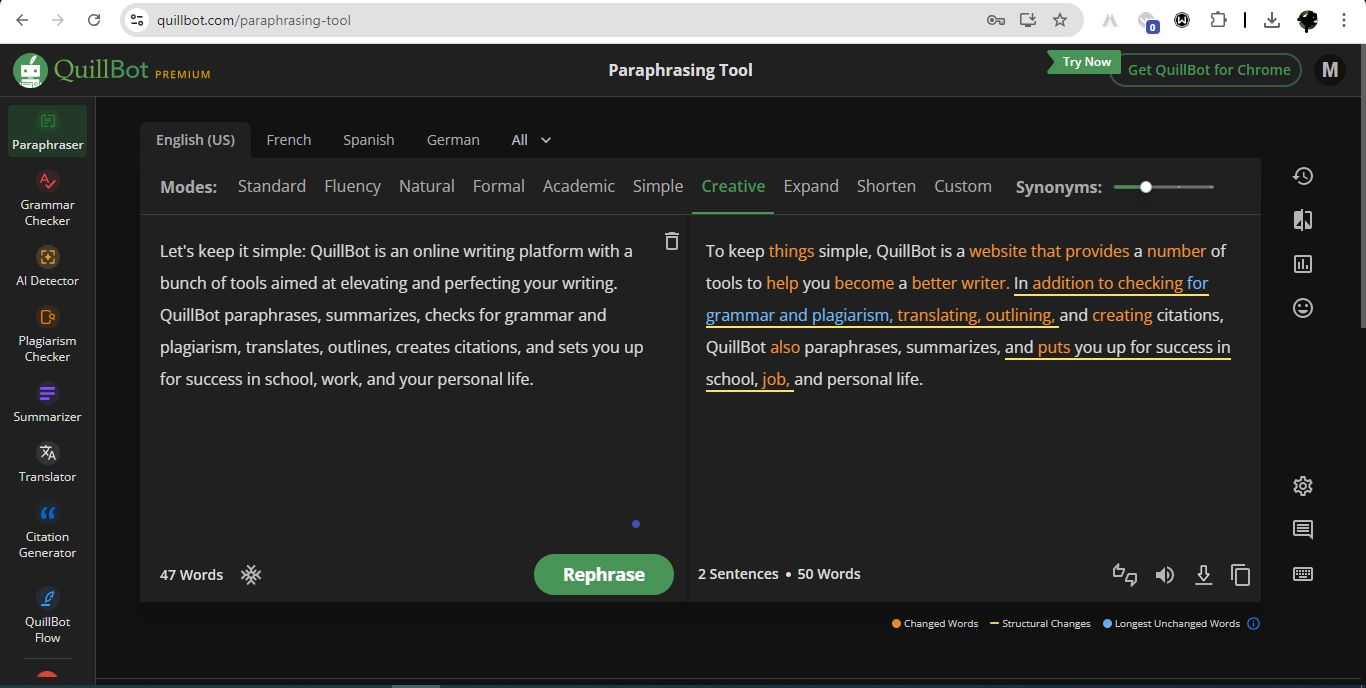Open user profile avatar M

point(1329,70)
